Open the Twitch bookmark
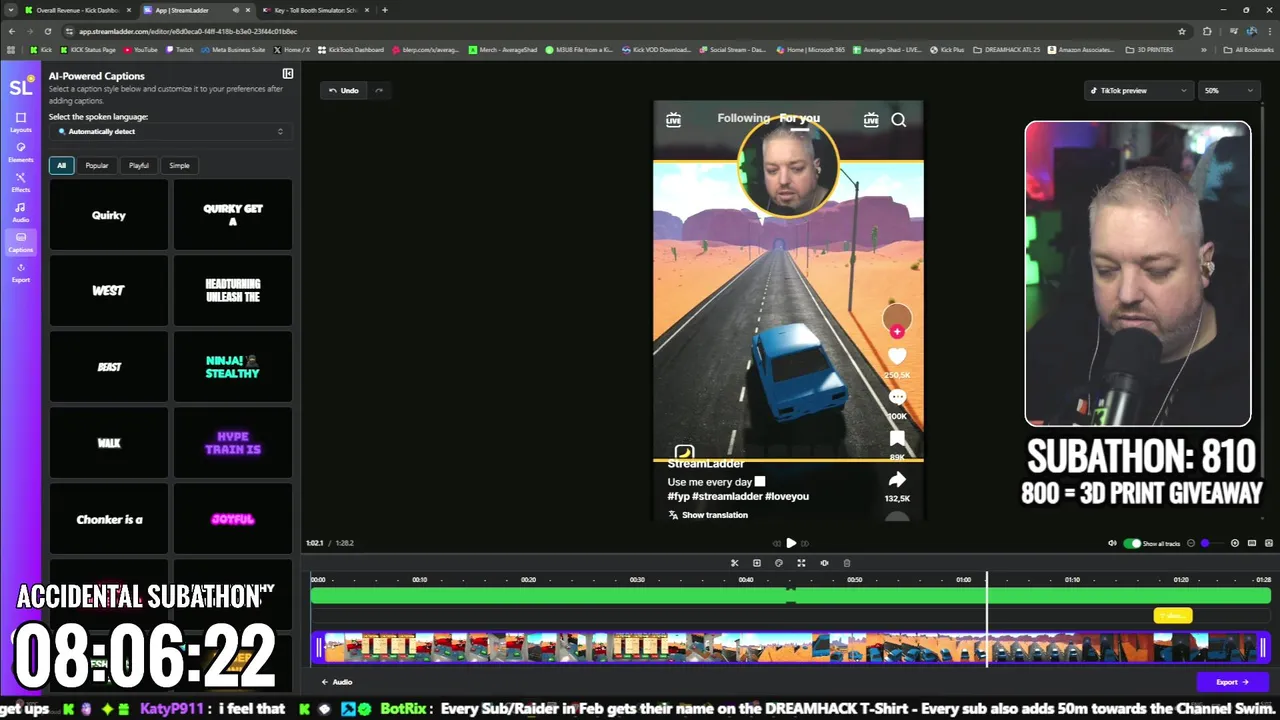 click(181, 49)
